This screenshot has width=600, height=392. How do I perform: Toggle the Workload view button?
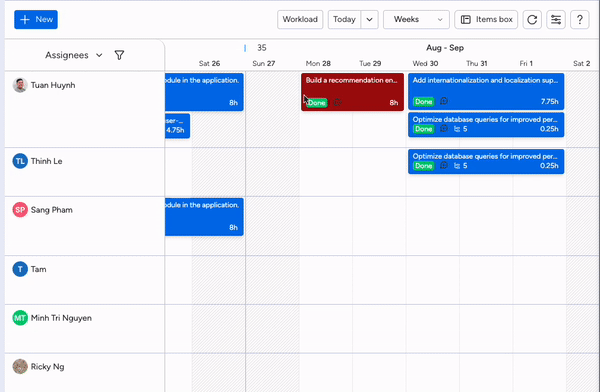(300, 20)
